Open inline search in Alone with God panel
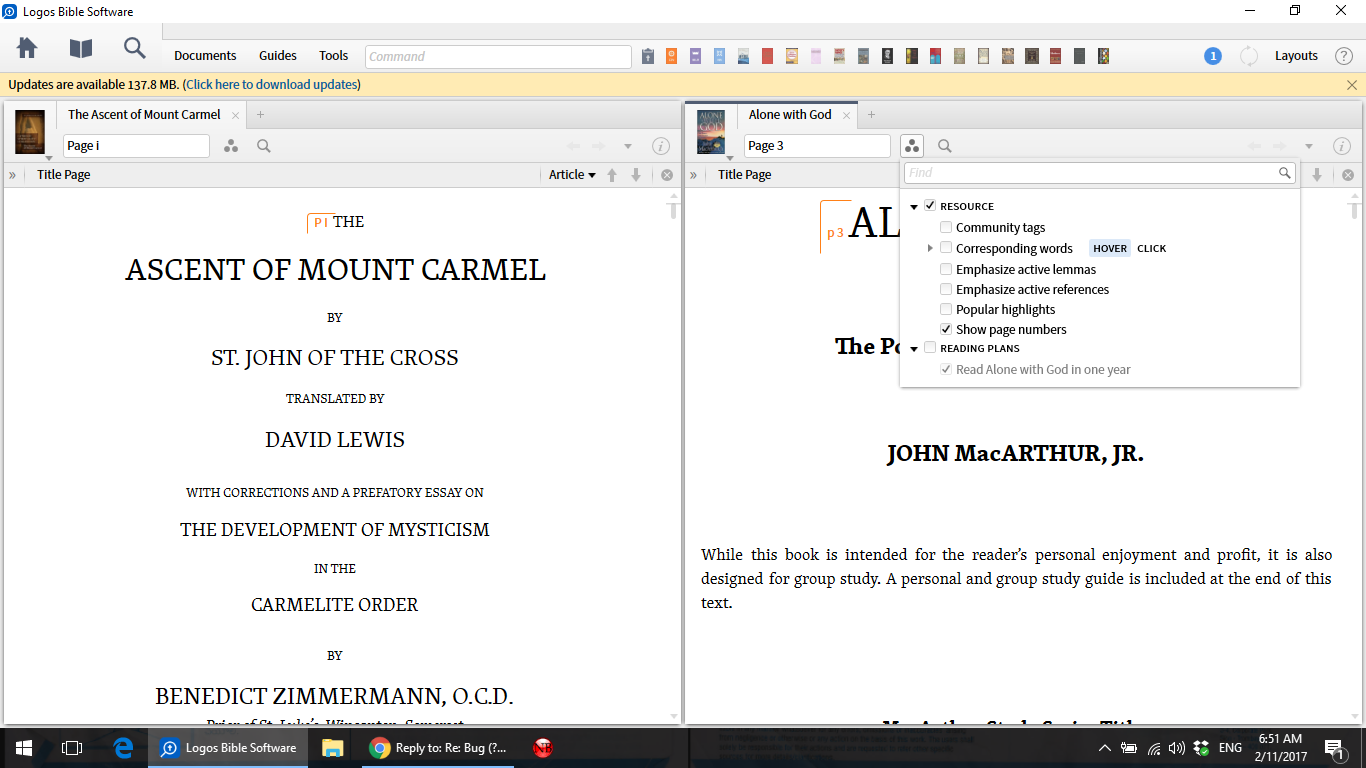Screen dimensions: 1366x768 (944, 146)
